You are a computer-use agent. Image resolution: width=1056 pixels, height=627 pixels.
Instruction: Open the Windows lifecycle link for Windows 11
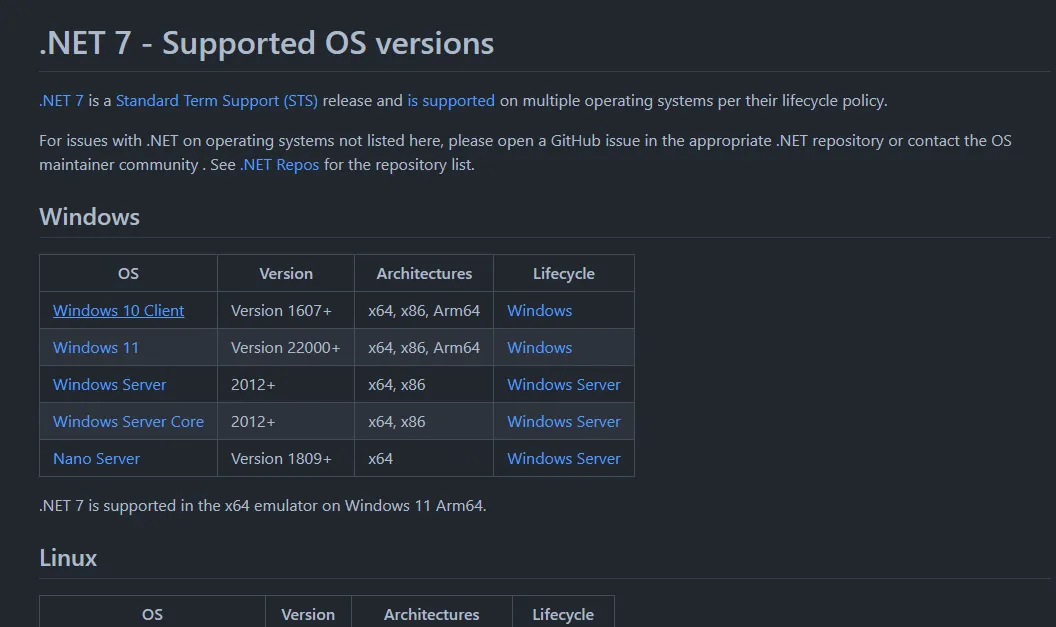click(539, 348)
